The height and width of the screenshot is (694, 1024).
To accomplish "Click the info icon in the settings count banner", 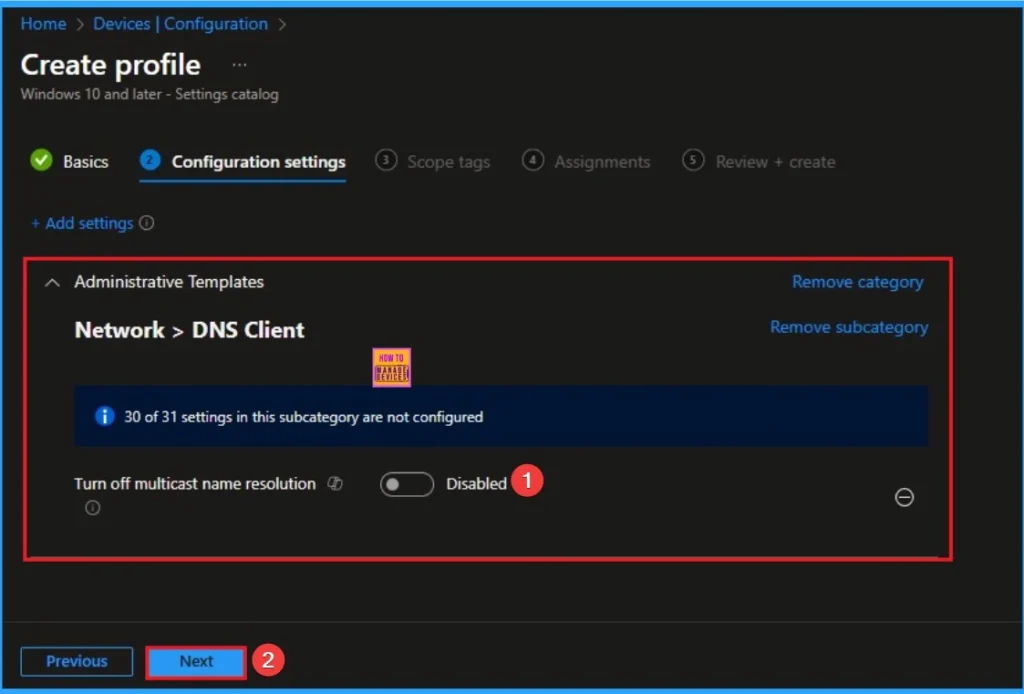I will (x=104, y=415).
